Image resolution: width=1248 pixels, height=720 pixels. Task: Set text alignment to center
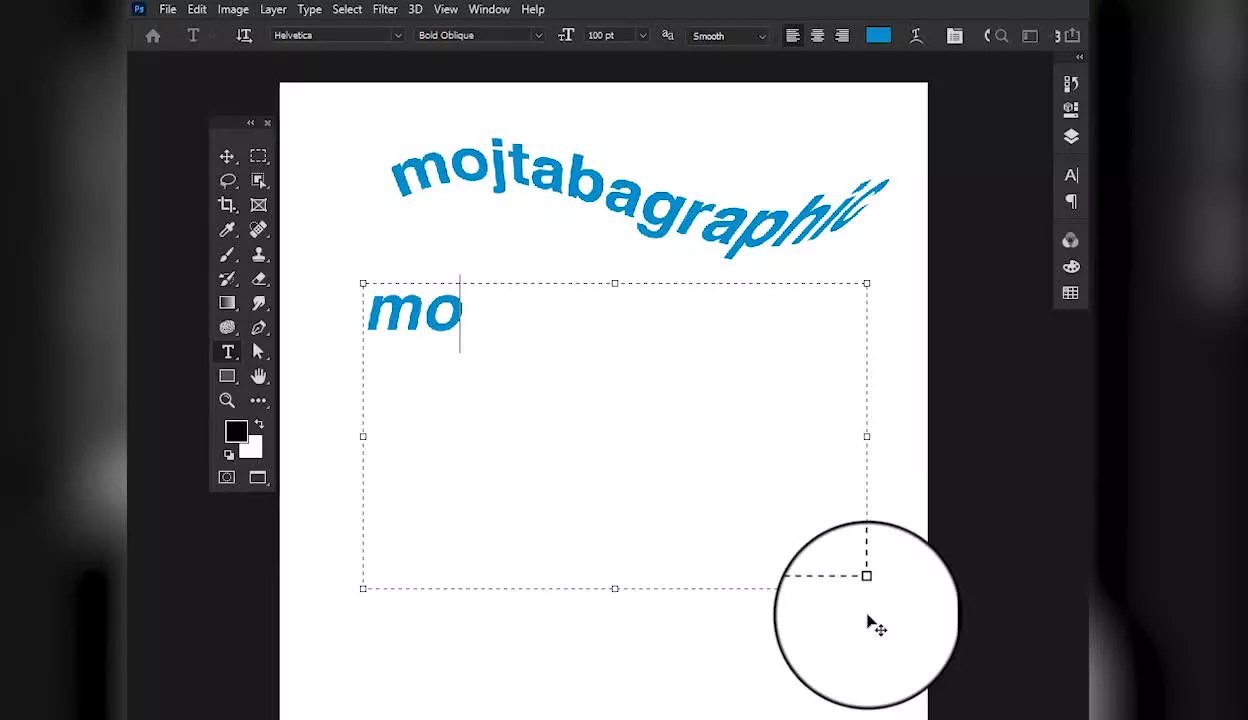coord(817,36)
